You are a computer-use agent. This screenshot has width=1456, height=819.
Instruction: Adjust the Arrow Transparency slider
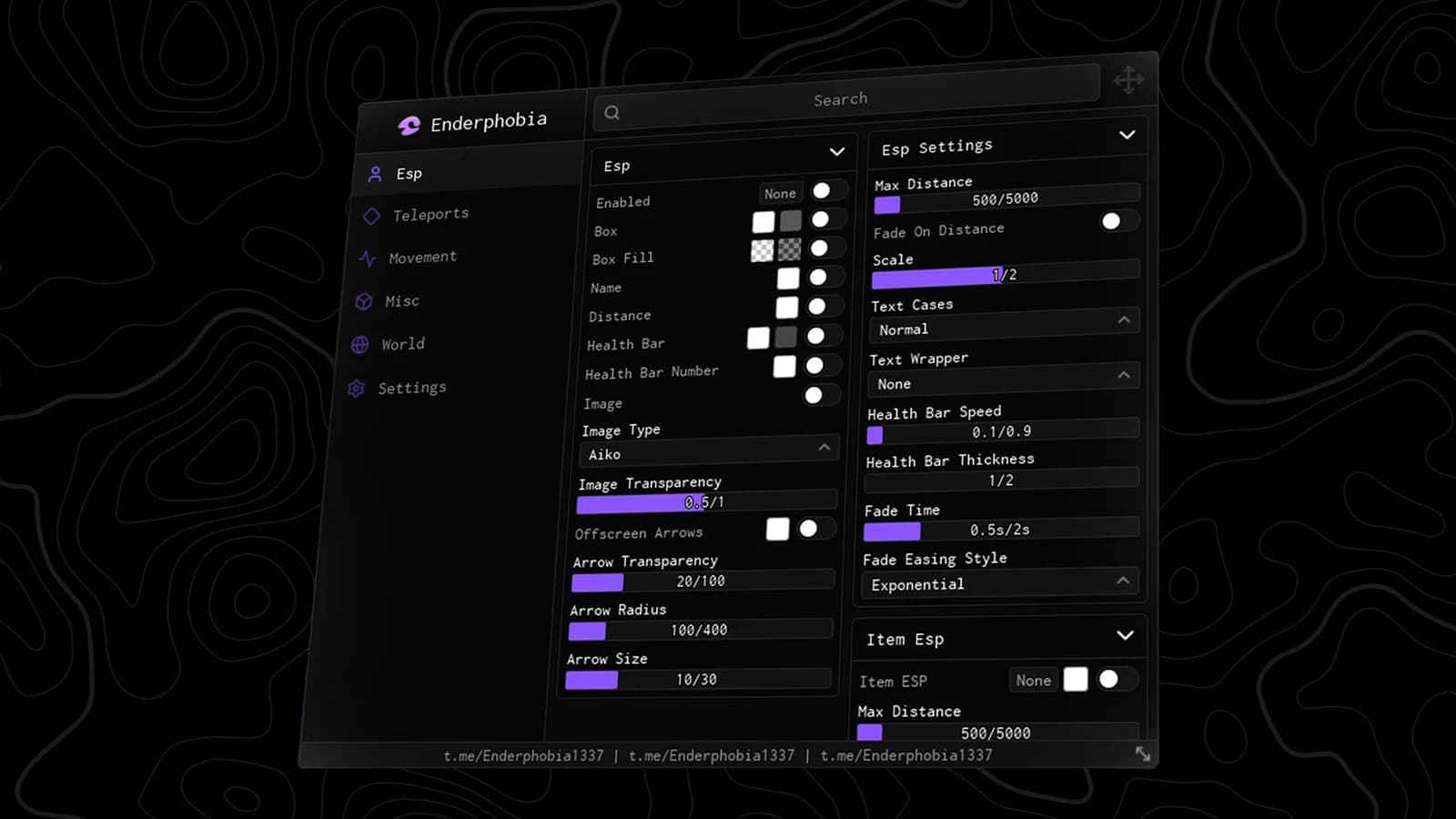click(x=703, y=581)
